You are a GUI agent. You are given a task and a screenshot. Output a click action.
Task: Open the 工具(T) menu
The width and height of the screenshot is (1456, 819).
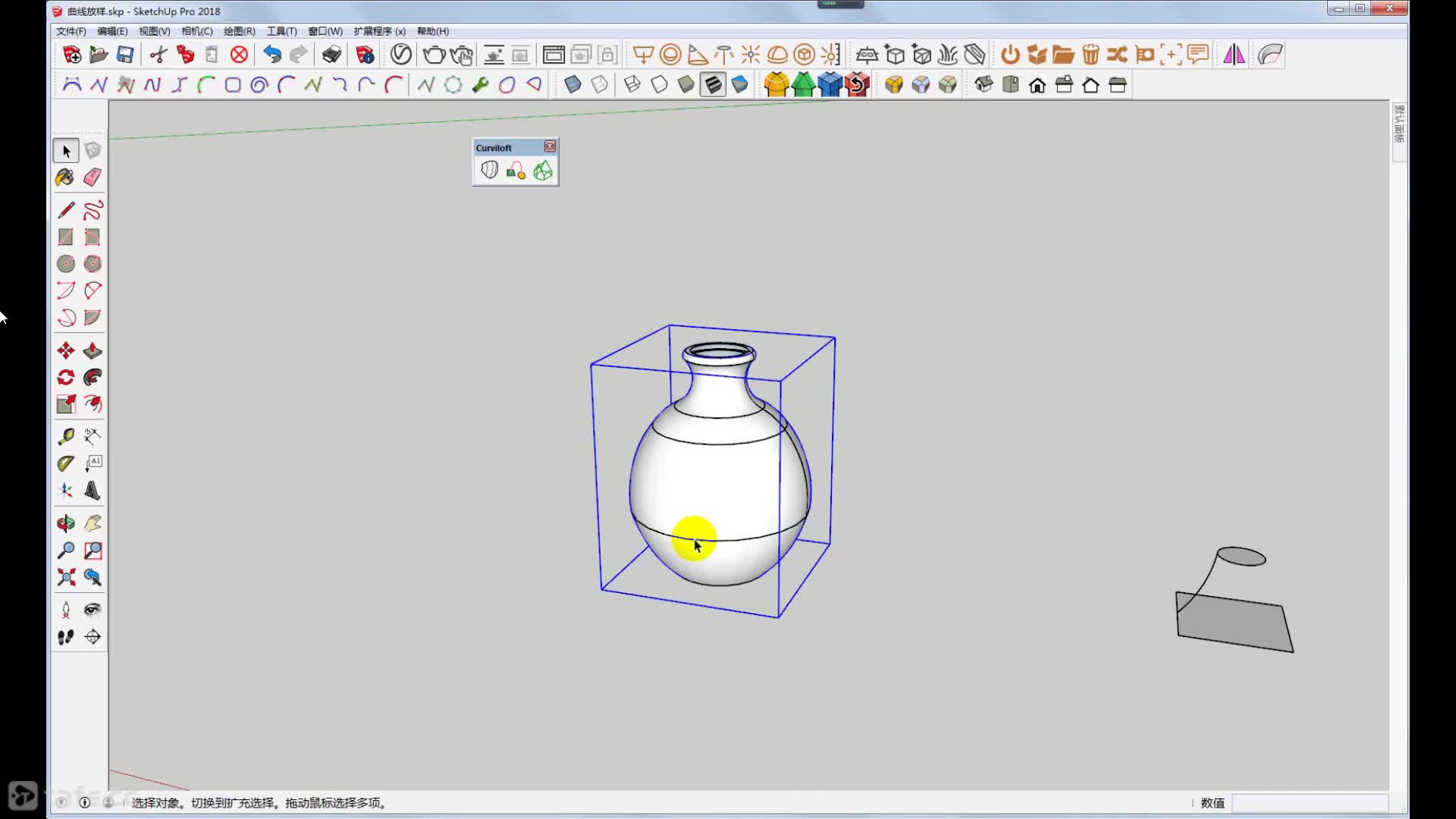[x=281, y=31]
